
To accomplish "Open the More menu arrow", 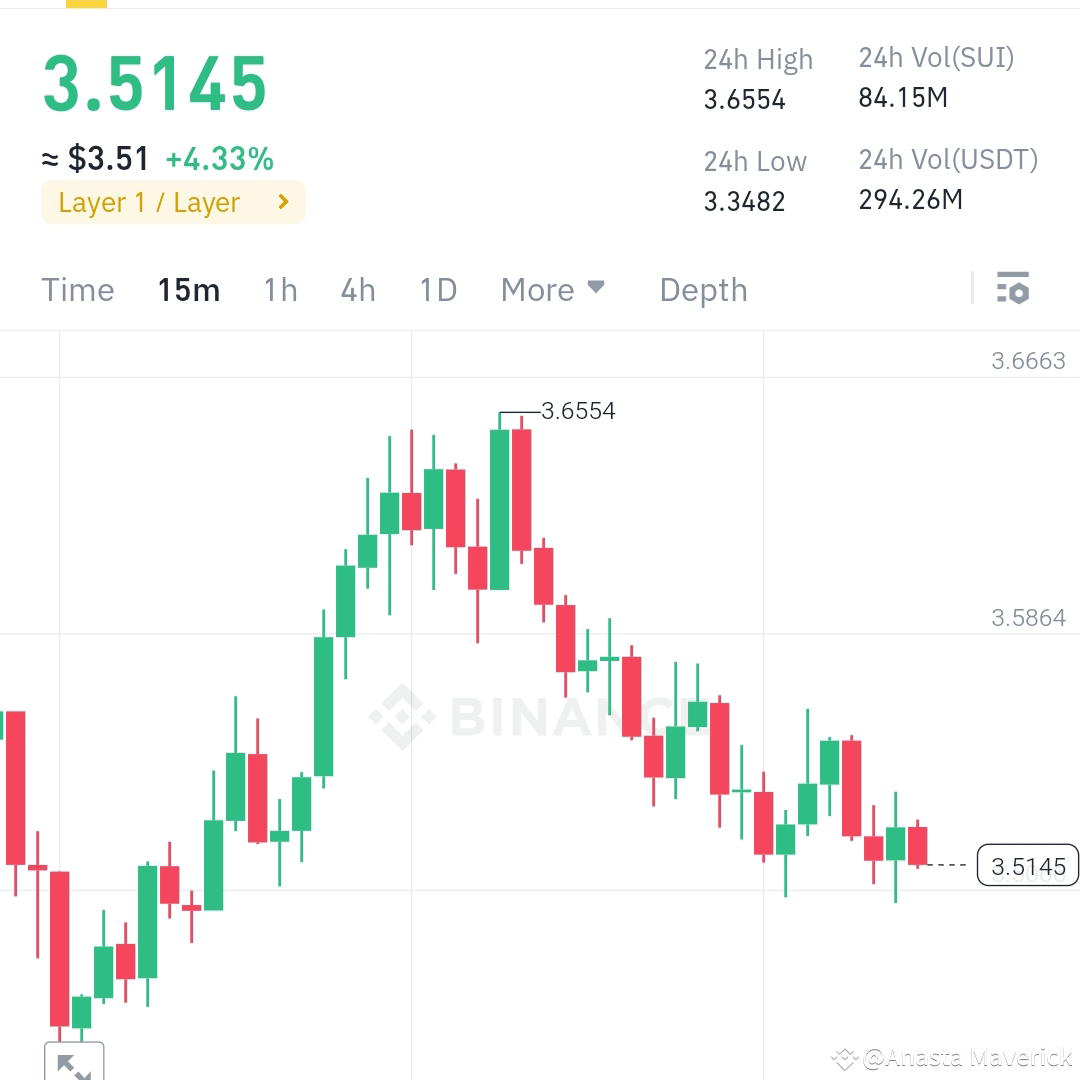I will [x=596, y=289].
